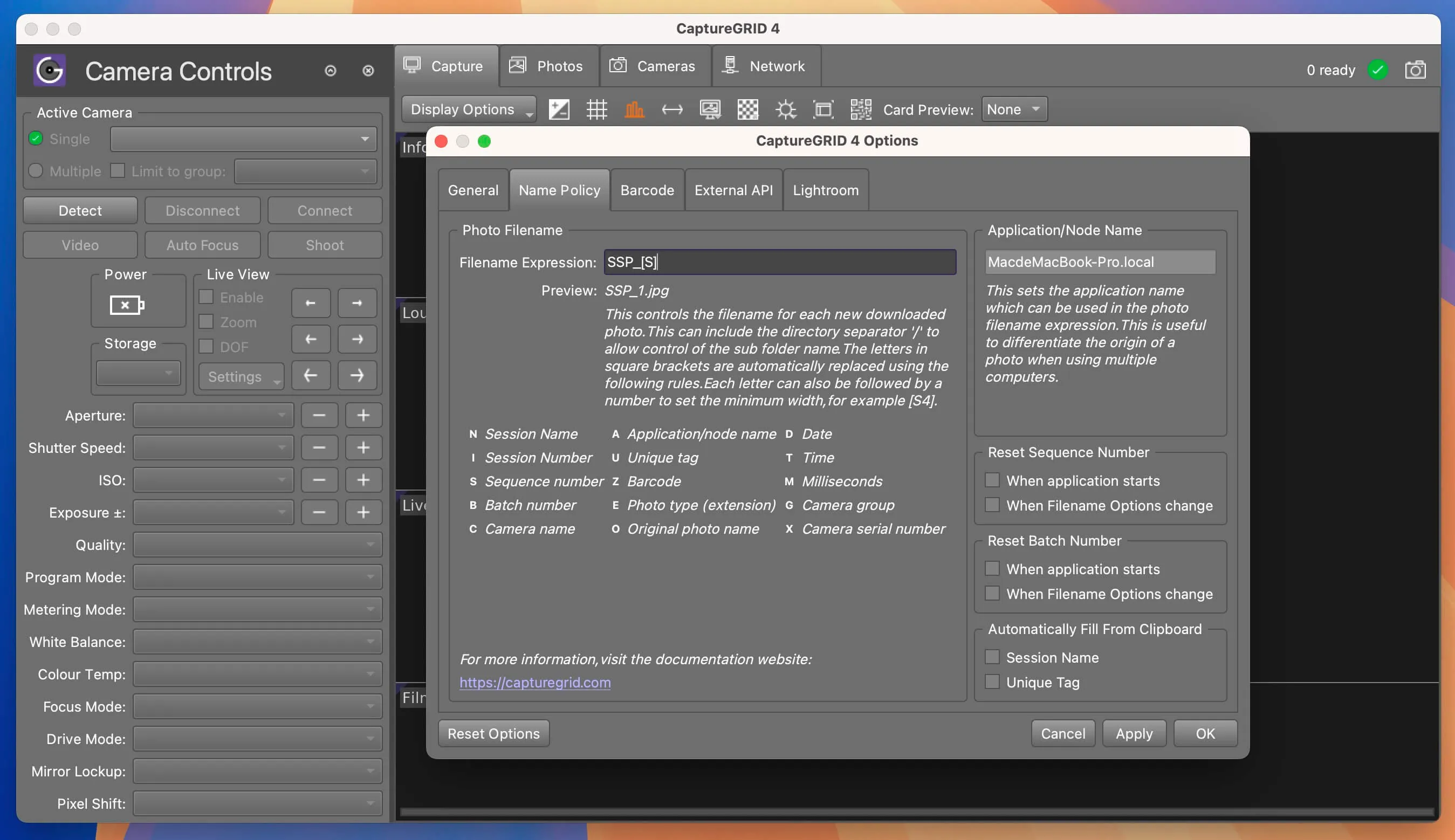
Task: Click the small left arrow beside Live View Enable
Action: (311, 303)
